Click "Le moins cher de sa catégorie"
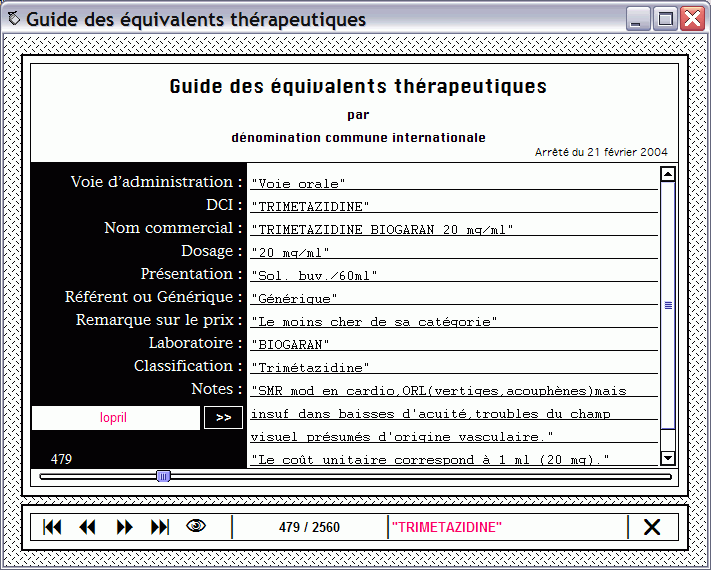Screen dimensions: 711x570 click(x=454, y=322)
